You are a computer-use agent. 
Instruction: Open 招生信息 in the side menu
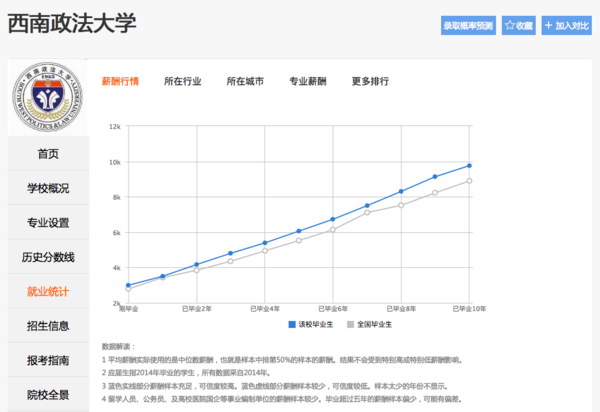[x=48, y=325]
